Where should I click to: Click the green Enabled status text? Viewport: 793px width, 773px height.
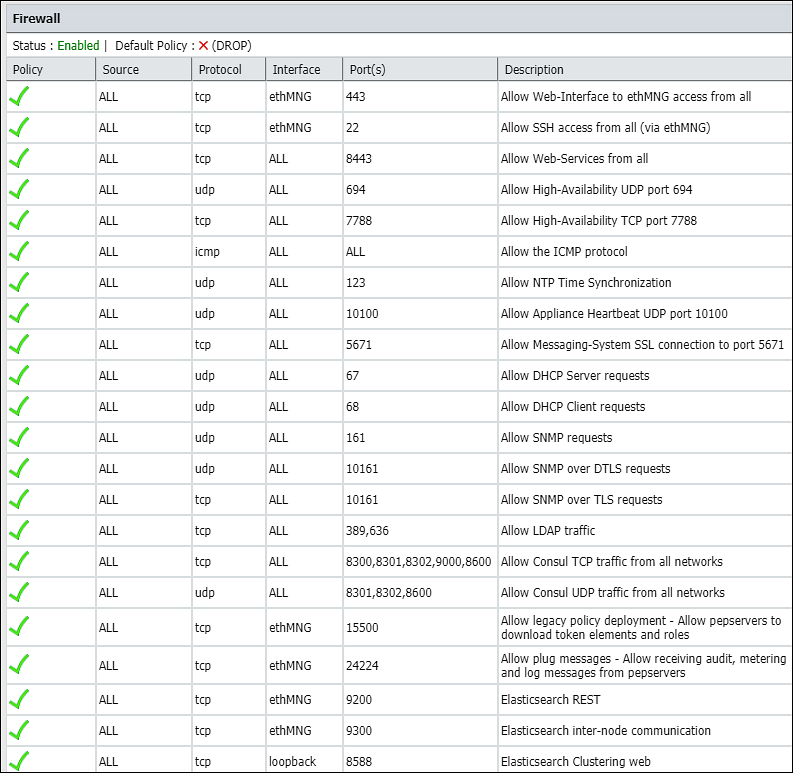click(78, 46)
